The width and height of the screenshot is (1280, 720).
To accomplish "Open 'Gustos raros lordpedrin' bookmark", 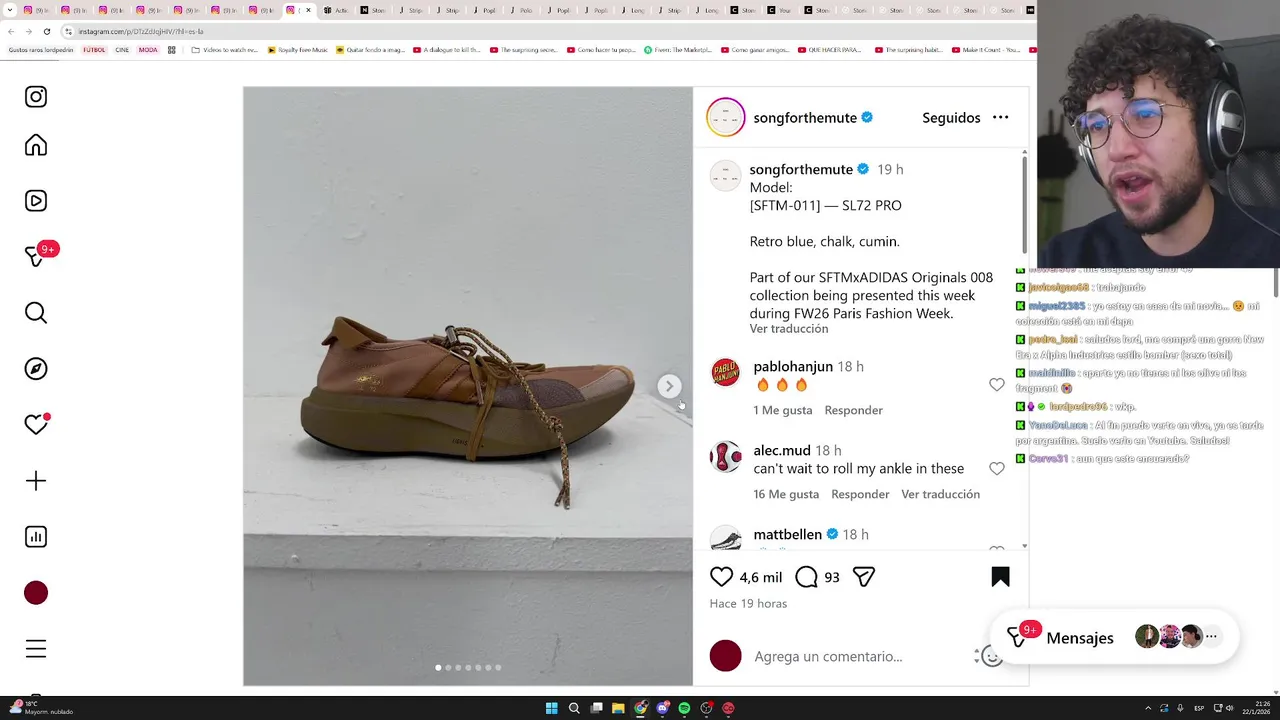I will click(40, 50).
